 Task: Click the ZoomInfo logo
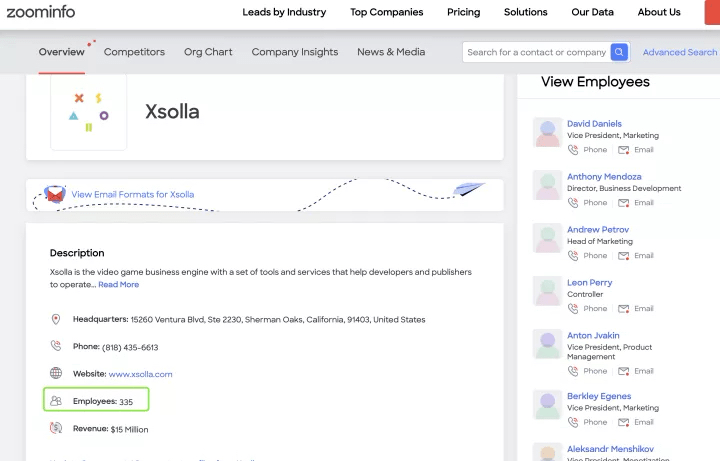coord(41,12)
